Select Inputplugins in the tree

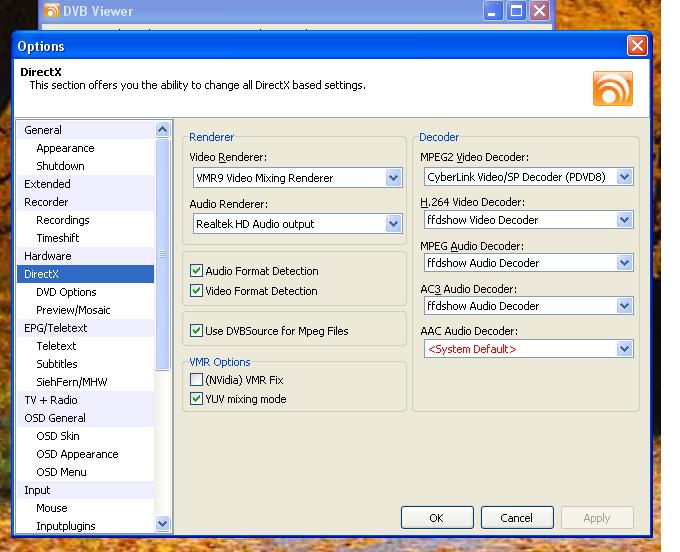85,526
